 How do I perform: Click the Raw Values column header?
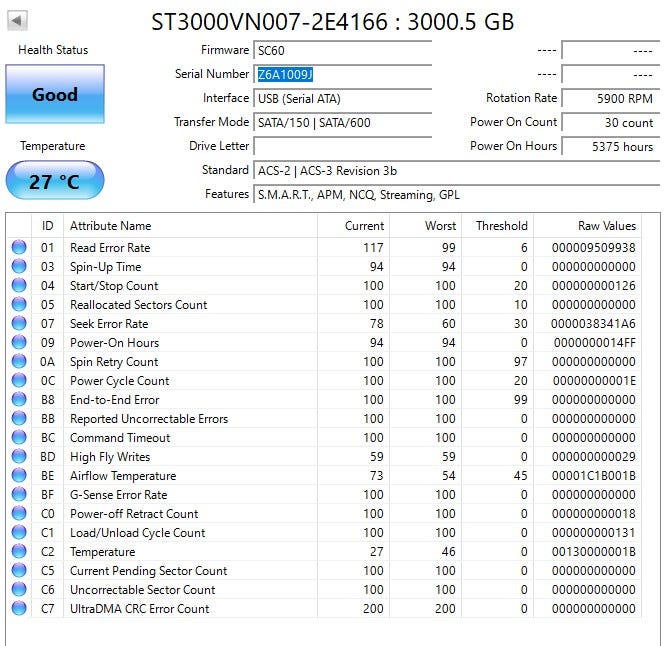[587, 225]
